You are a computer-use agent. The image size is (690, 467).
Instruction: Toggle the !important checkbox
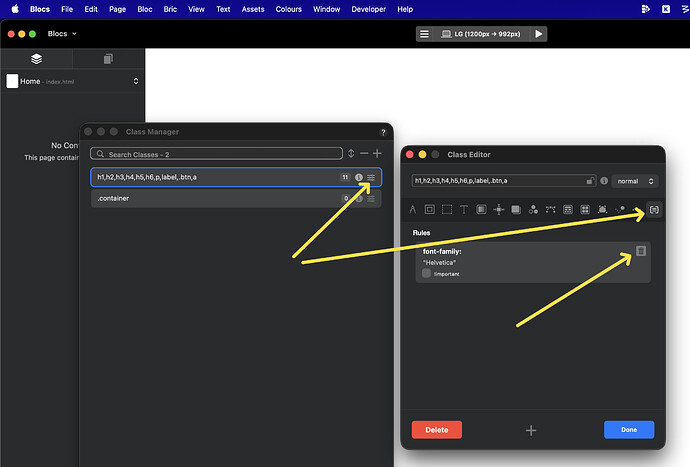pos(427,272)
